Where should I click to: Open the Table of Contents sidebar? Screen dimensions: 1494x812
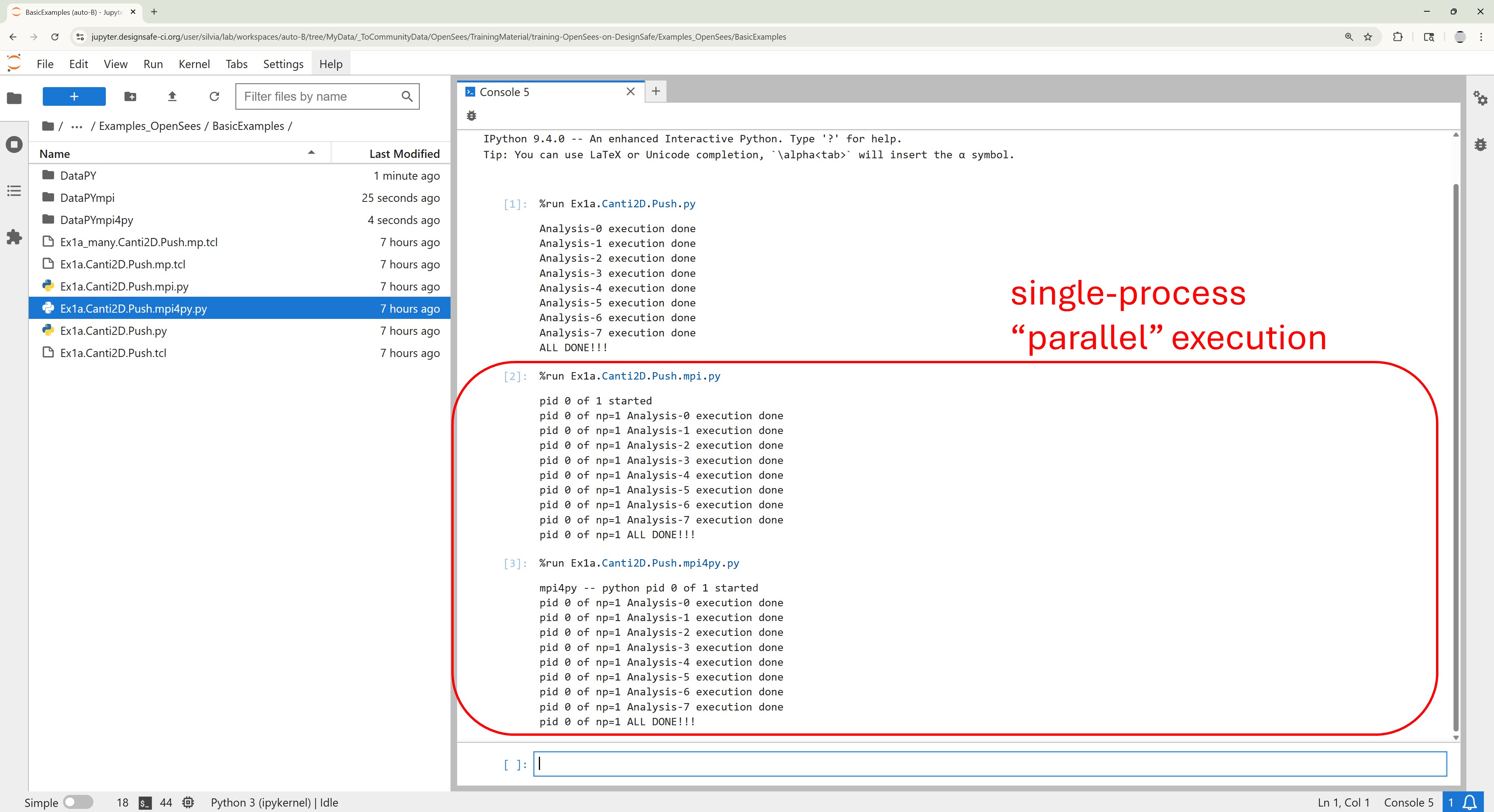(14, 191)
